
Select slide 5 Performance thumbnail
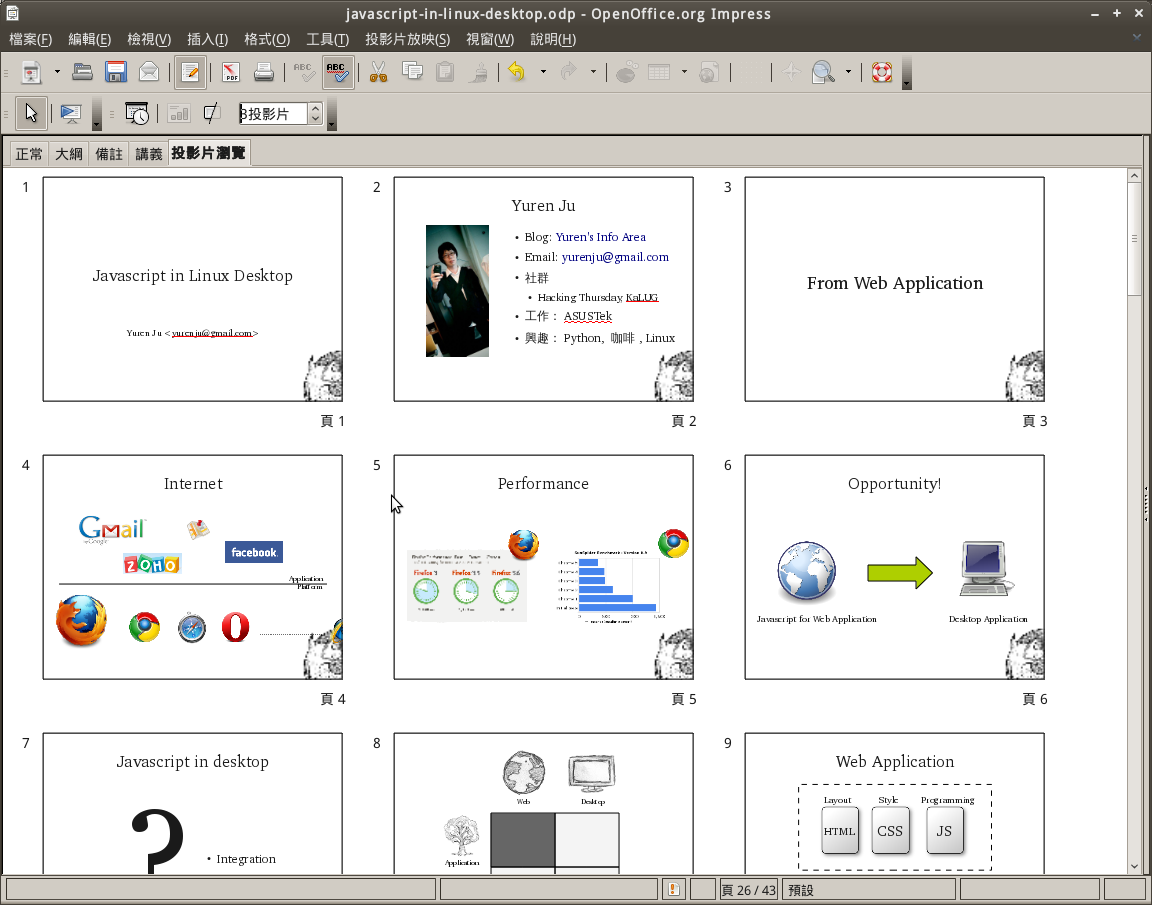pyautogui.click(x=544, y=567)
